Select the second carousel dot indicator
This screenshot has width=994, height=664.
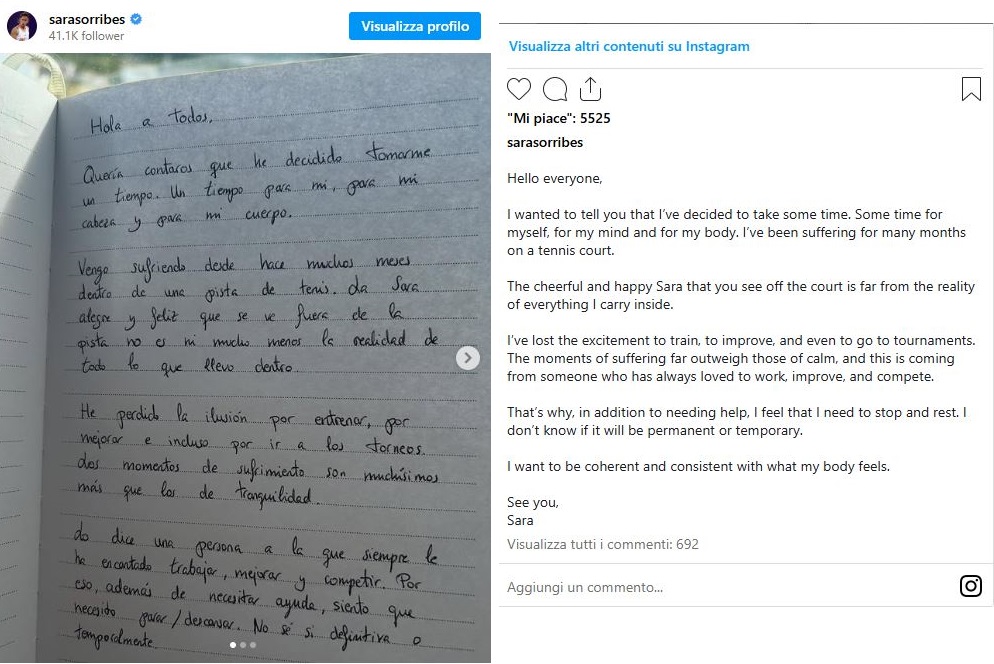click(x=244, y=645)
